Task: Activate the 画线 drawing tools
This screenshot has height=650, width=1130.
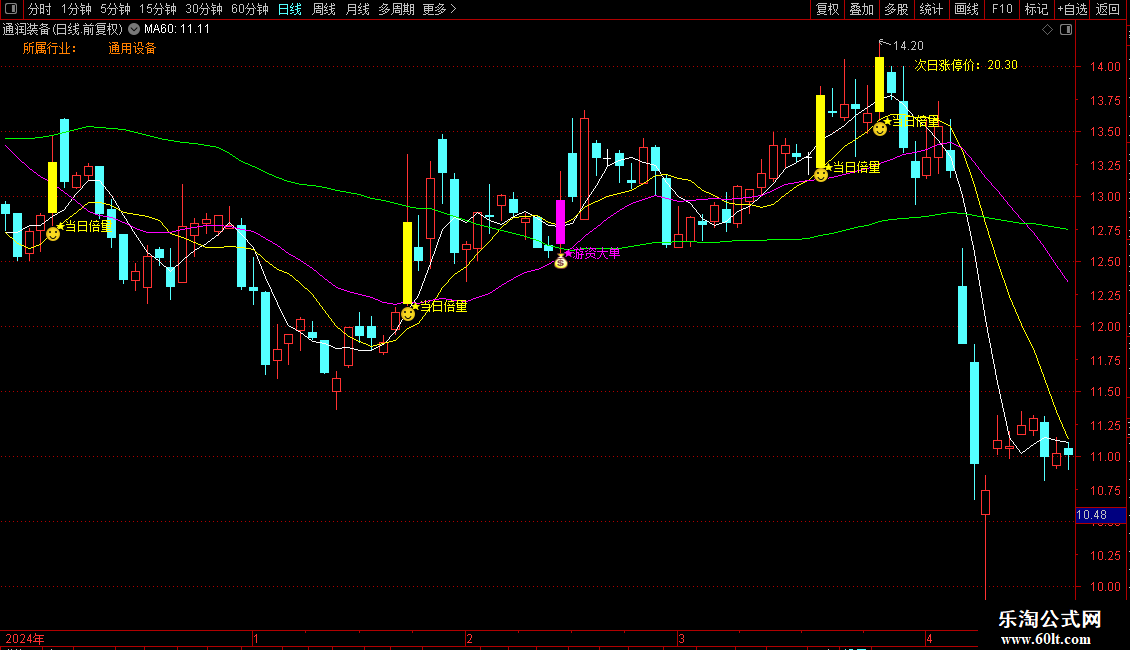Action: point(966,9)
